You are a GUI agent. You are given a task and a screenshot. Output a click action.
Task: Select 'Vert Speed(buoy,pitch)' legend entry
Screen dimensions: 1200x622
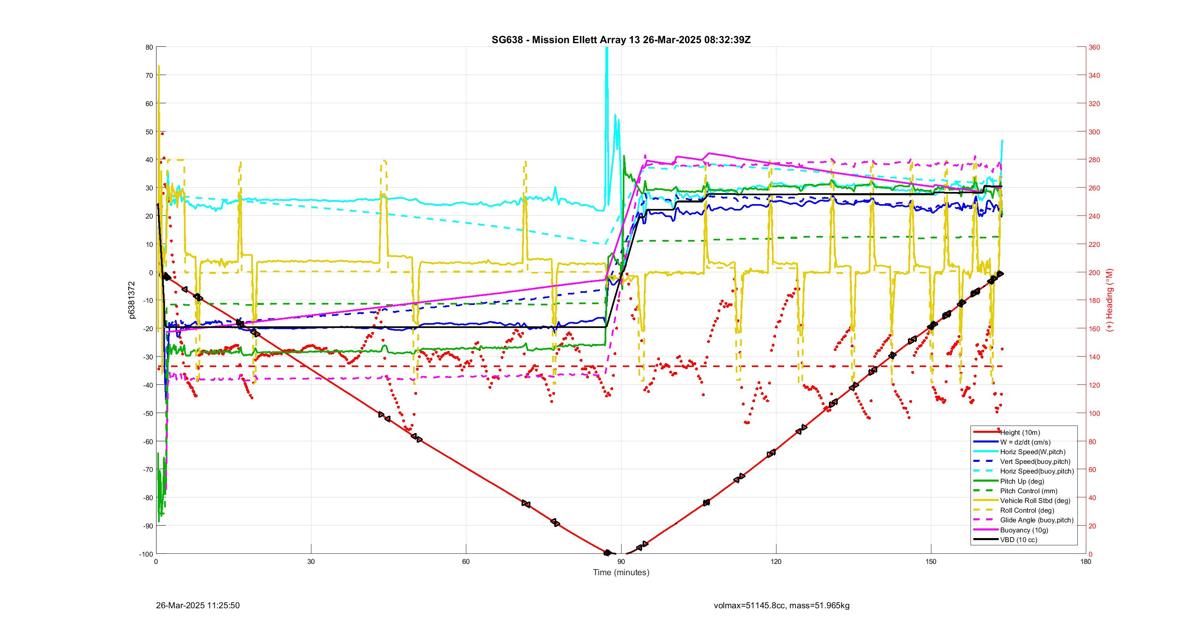1036,461
